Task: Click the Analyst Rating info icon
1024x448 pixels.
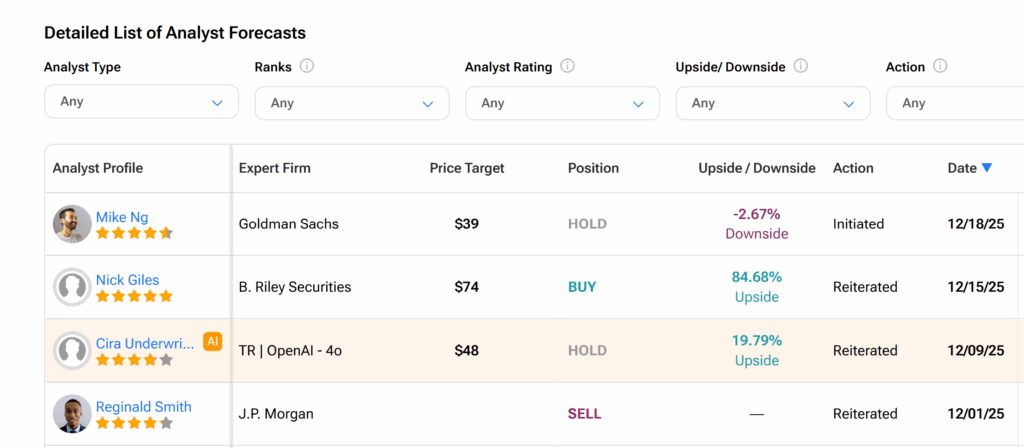Action: click(x=567, y=67)
